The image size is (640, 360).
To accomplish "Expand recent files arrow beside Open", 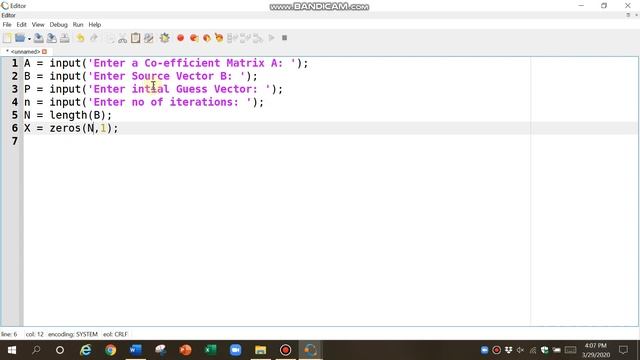I will pos(29,39).
